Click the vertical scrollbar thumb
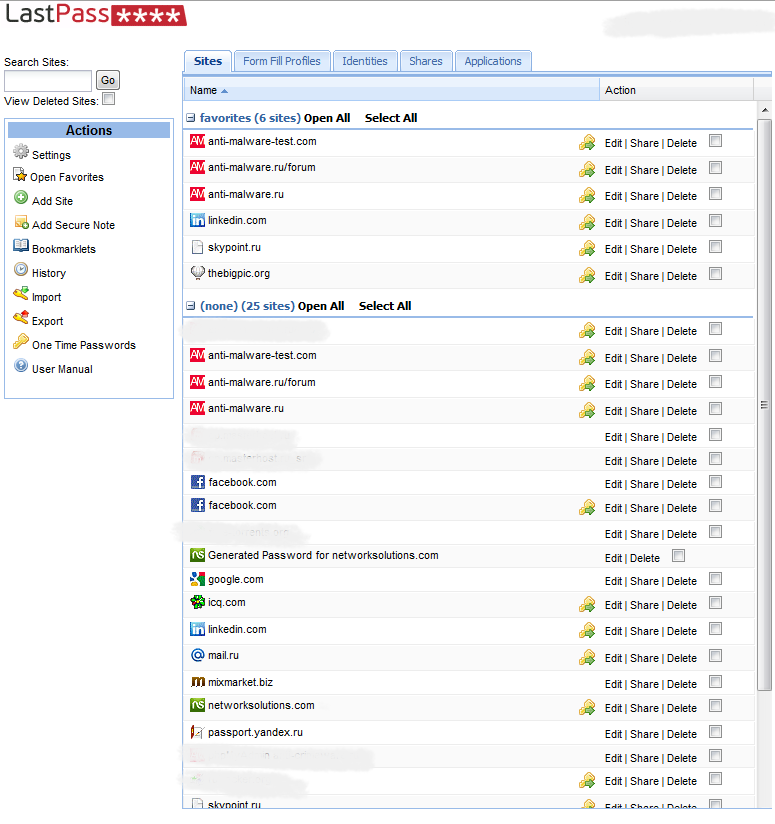775x824 pixels. pyautogui.click(x=764, y=405)
